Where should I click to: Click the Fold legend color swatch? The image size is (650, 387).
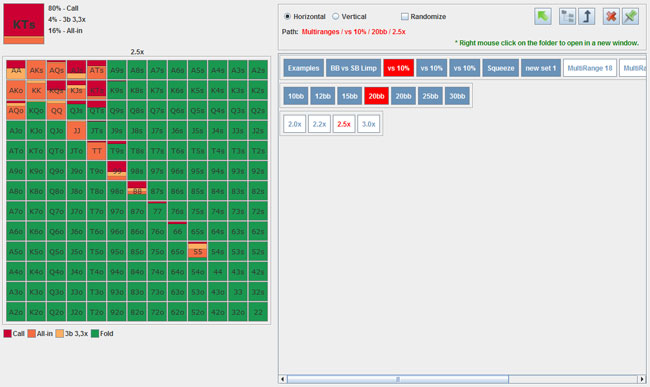pos(95,334)
